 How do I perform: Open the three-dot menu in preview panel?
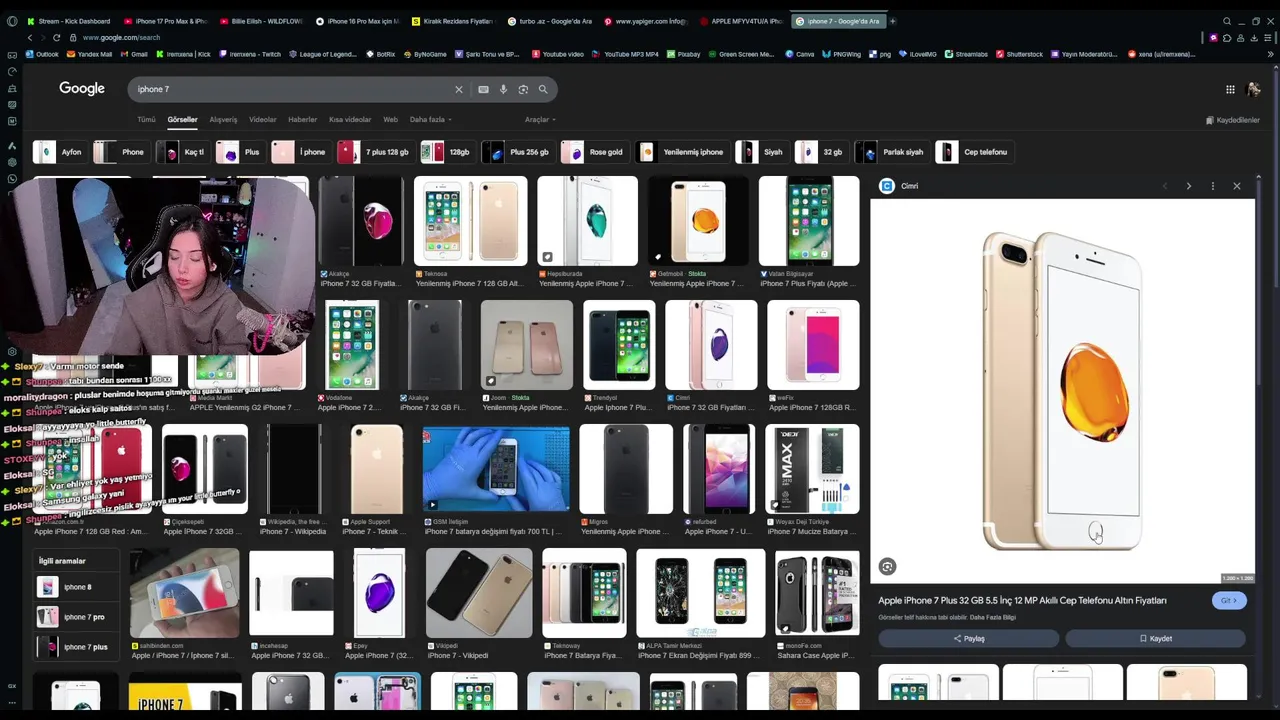coord(1212,186)
